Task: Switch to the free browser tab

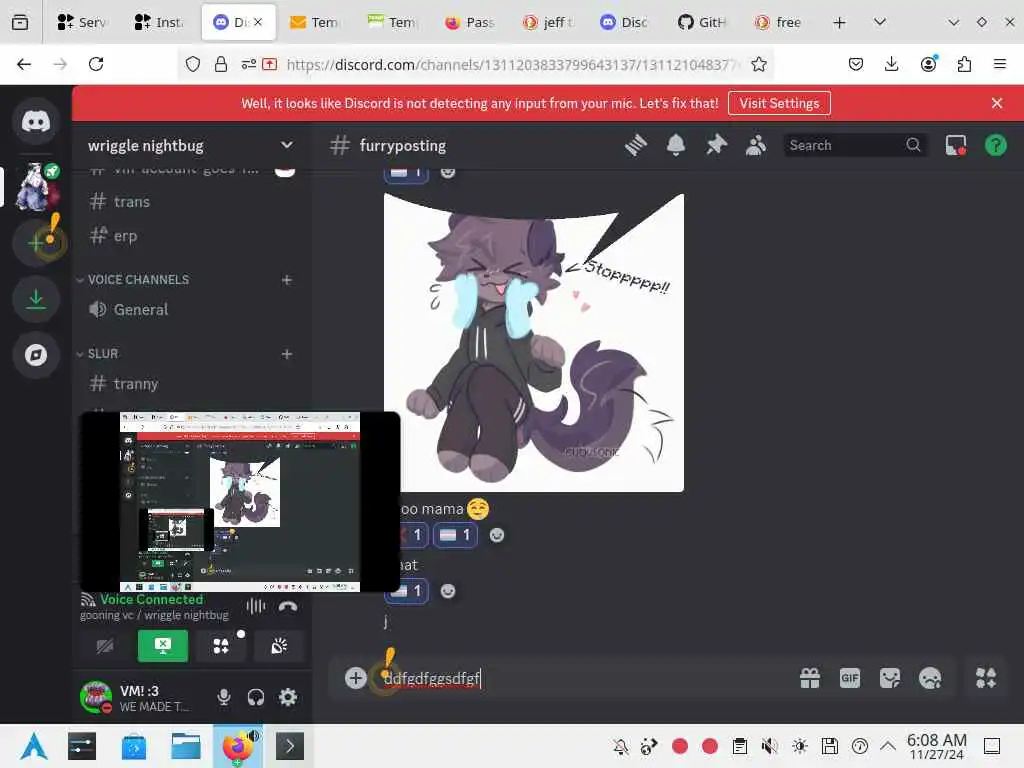Action: 780,22
